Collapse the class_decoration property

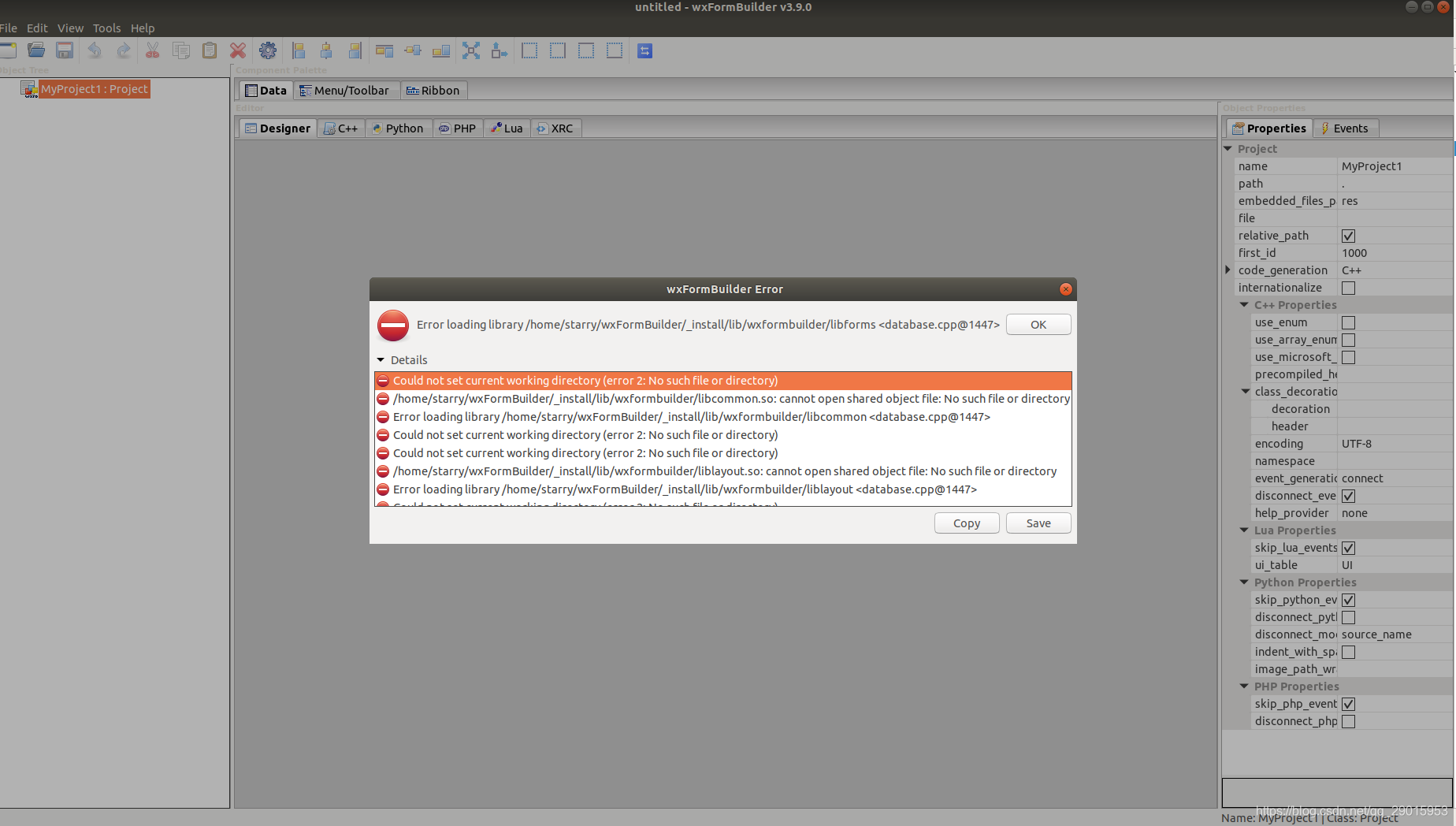tap(1245, 391)
